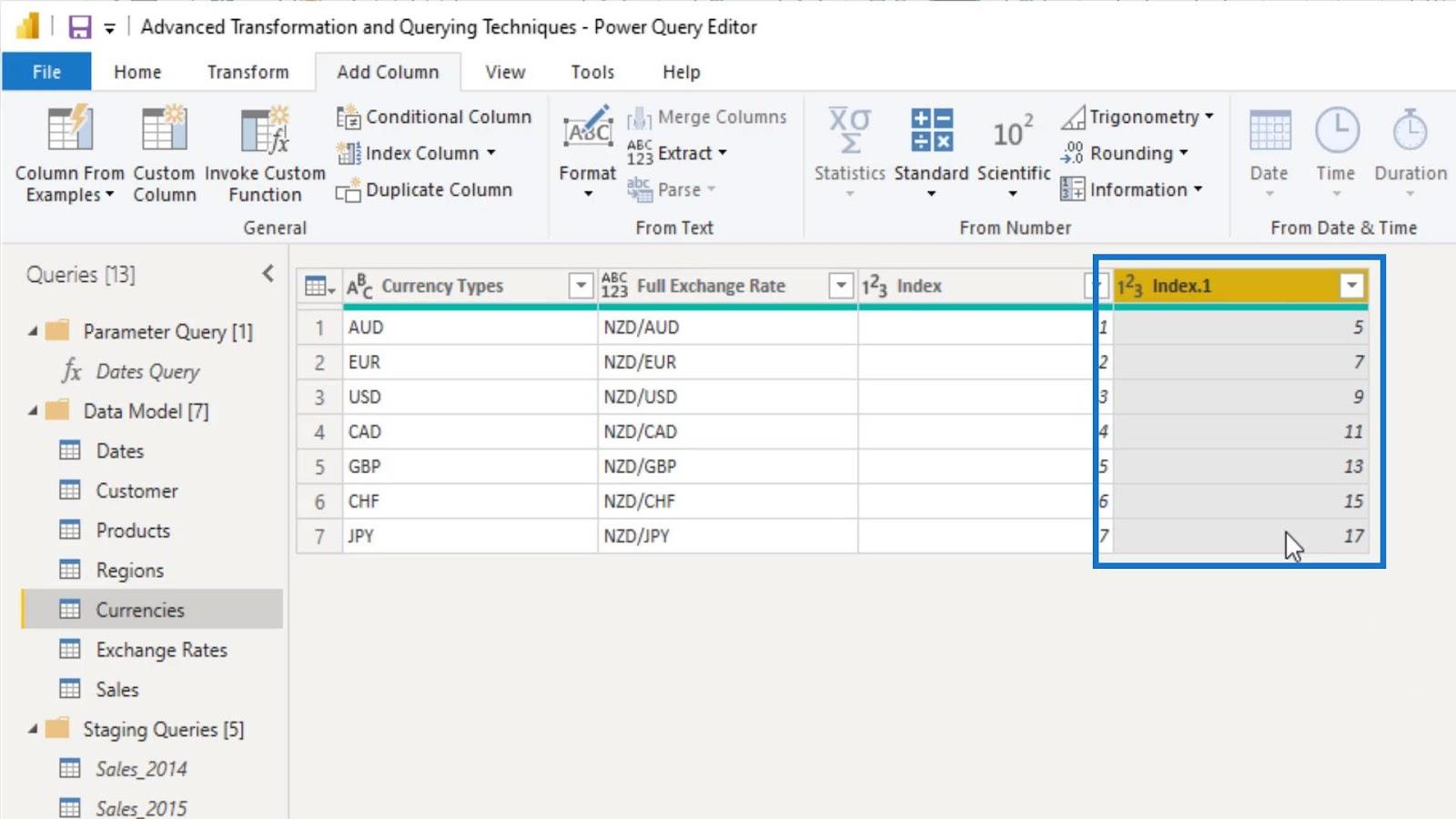Collapse the Staging Queries folder
This screenshot has width=1456, height=819.
click(x=33, y=729)
